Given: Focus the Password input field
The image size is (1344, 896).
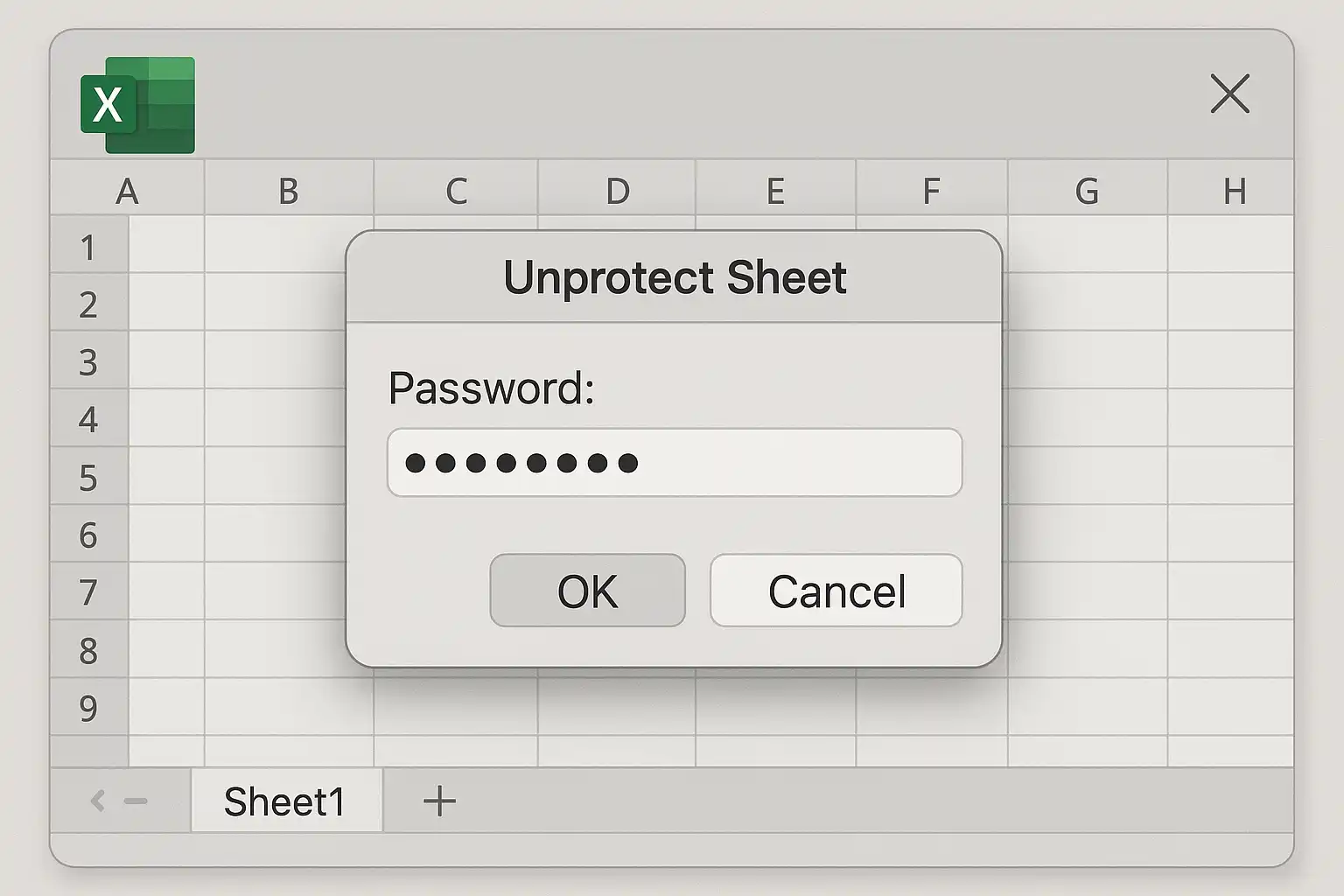Looking at the screenshot, I should (x=675, y=462).
